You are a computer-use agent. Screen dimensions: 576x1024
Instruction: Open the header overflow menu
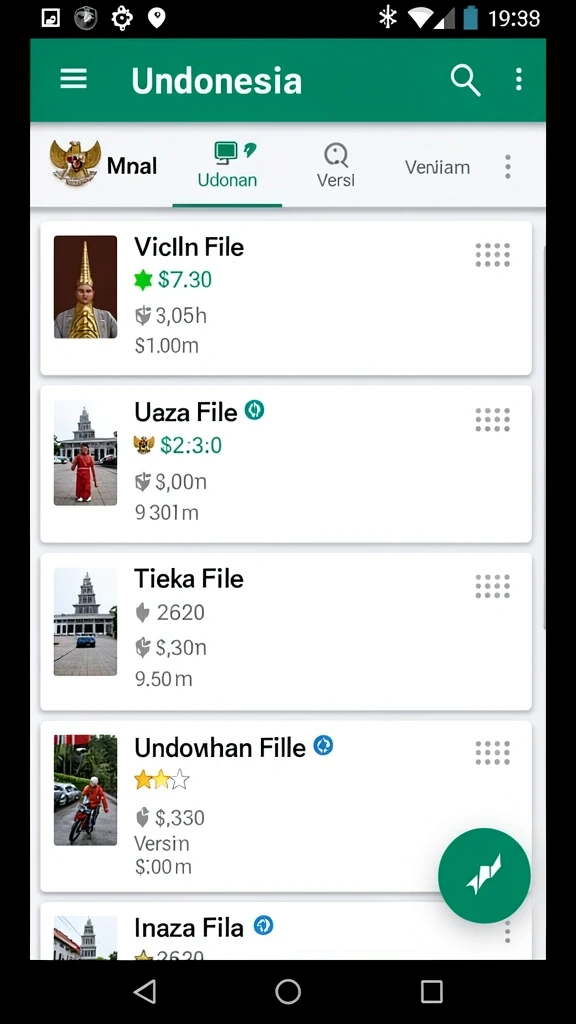pyautogui.click(x=519, y=80)
